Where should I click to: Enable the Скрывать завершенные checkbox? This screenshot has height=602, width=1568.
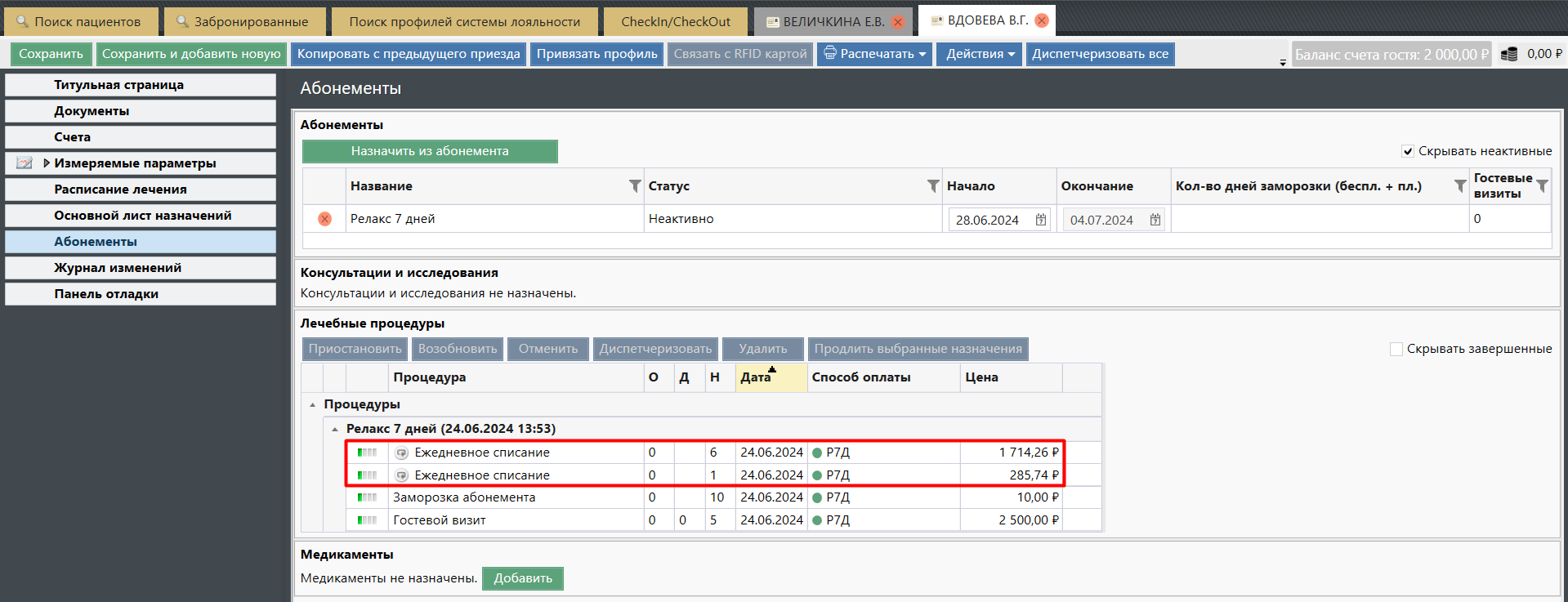1396,349
